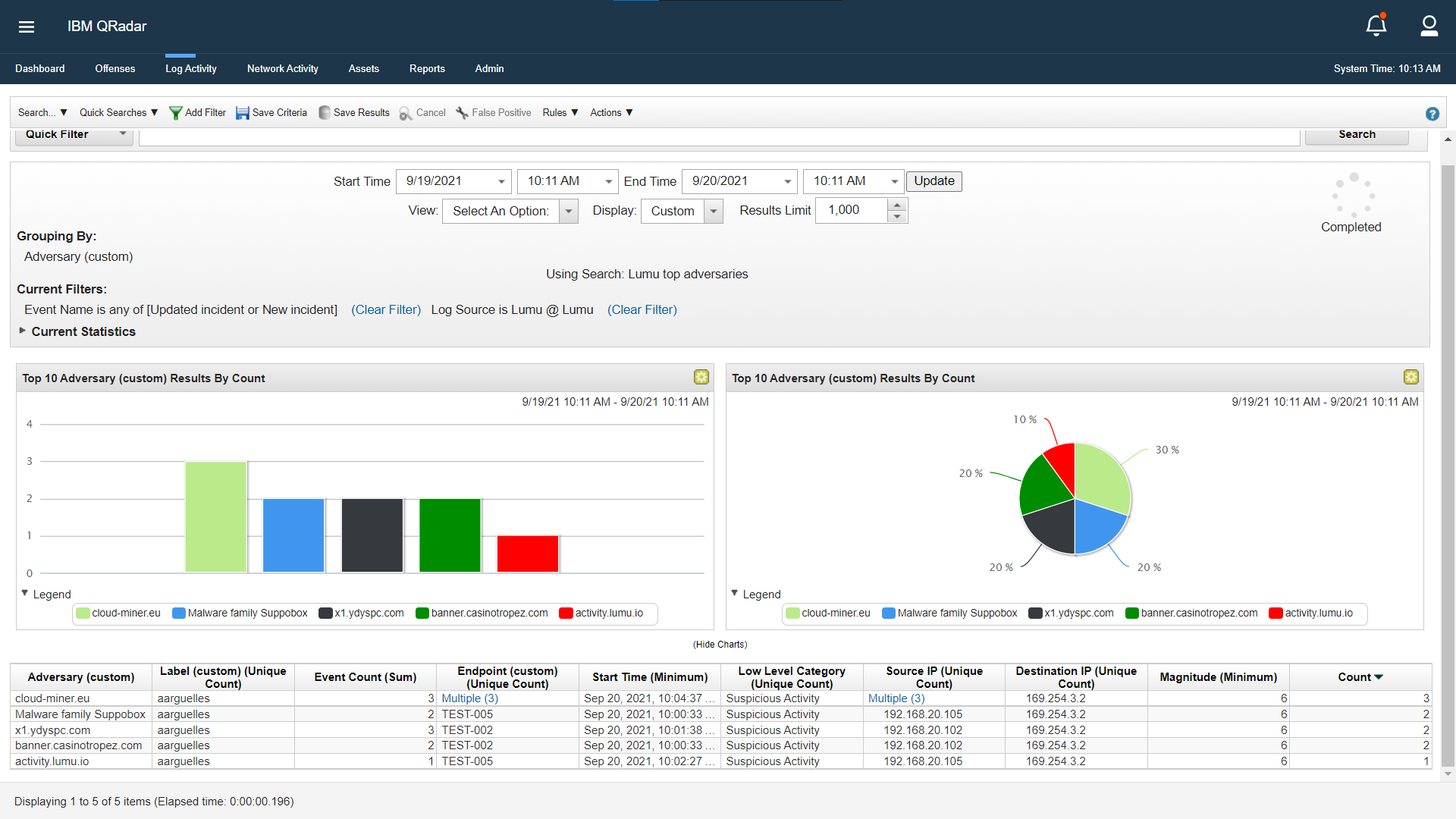Click the Update button
Screen dimensions: 1456x819
pos(934,181)
